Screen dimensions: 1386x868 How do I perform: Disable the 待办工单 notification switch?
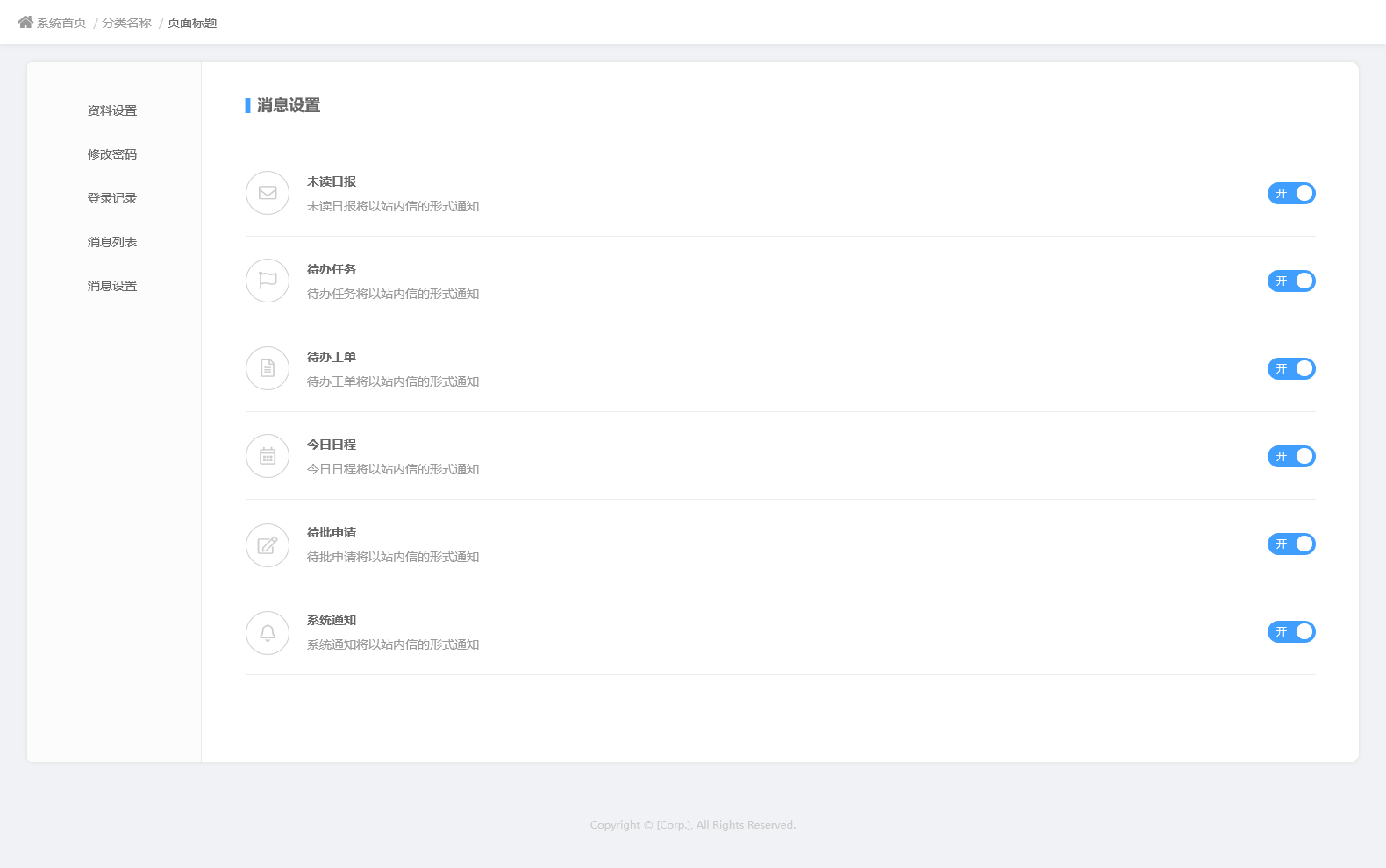point(1291,368)
